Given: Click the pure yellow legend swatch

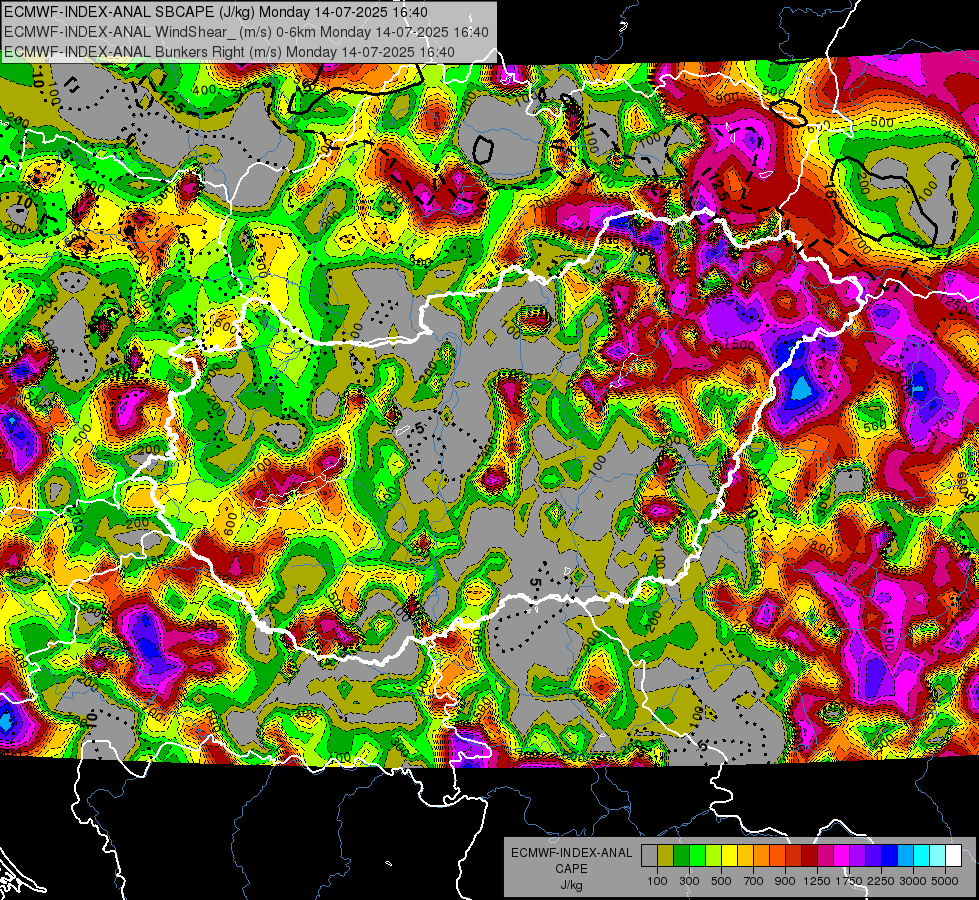Looking at the screenshot, I should tap(729, 856).
